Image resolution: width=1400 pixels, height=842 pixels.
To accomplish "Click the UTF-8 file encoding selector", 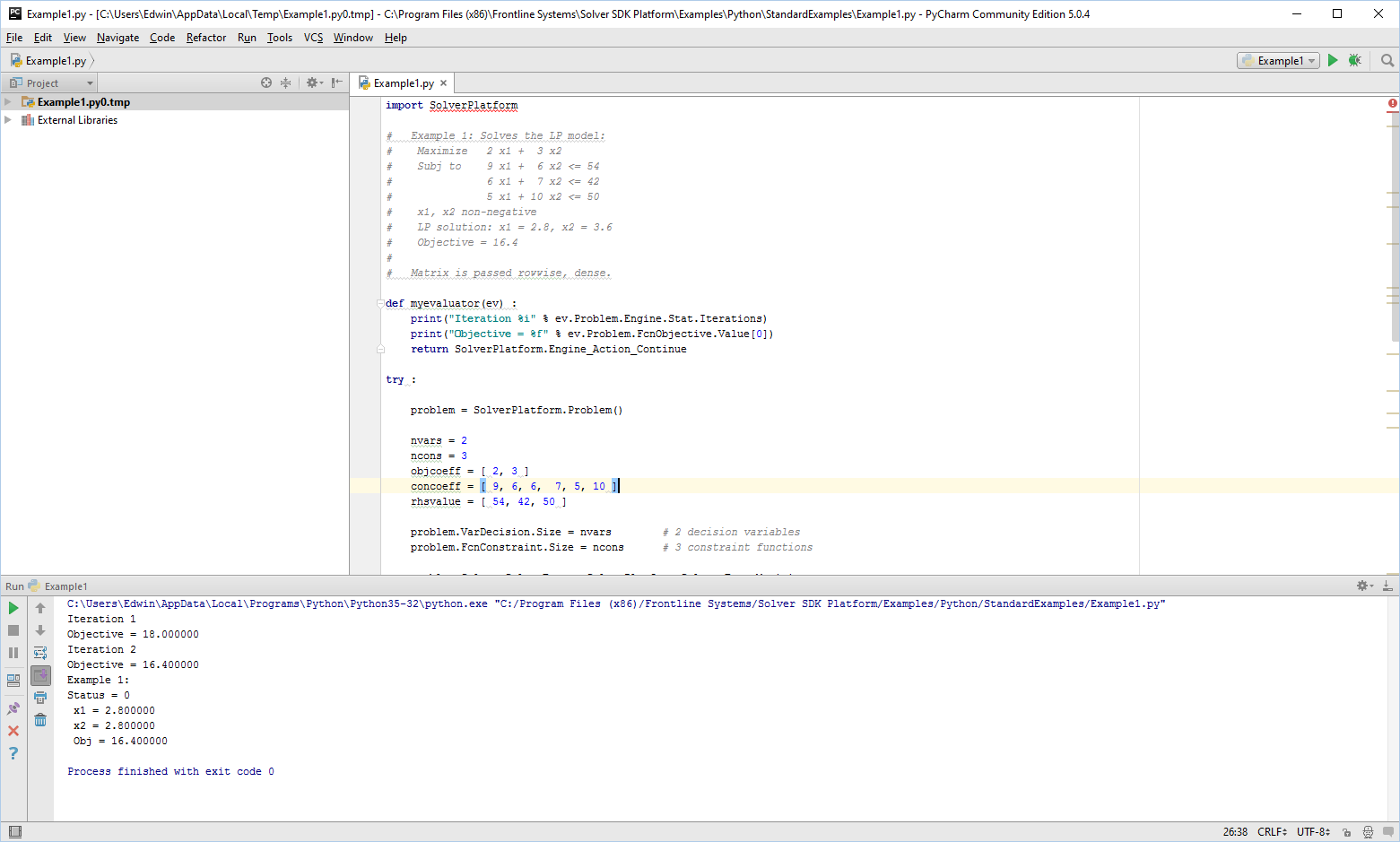I will (1313, 832).
